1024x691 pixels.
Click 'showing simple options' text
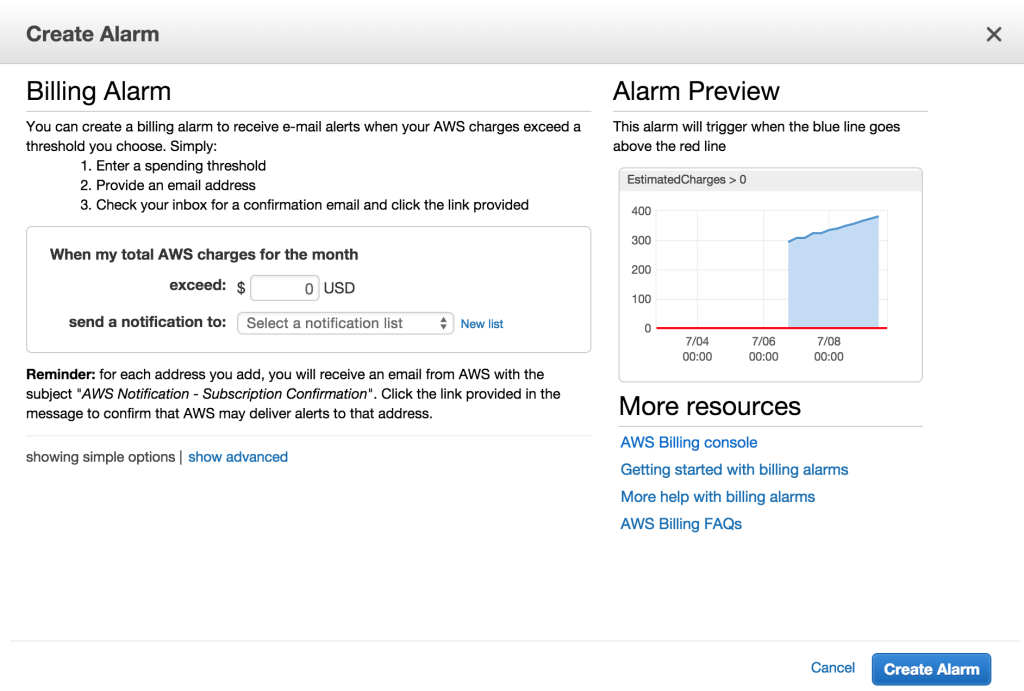(101, 457)
